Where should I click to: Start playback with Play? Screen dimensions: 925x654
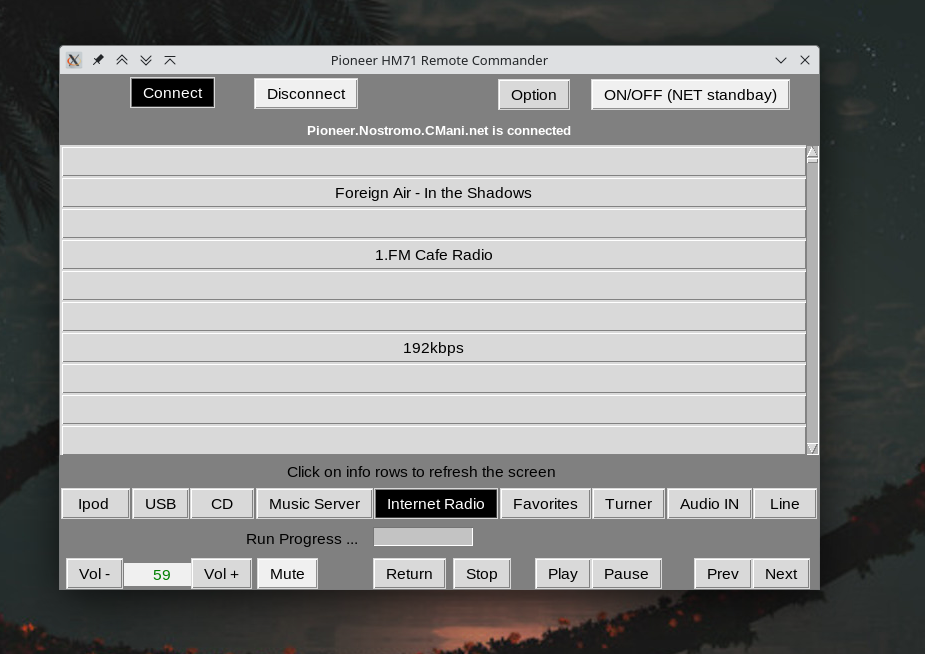click(563, 574)
